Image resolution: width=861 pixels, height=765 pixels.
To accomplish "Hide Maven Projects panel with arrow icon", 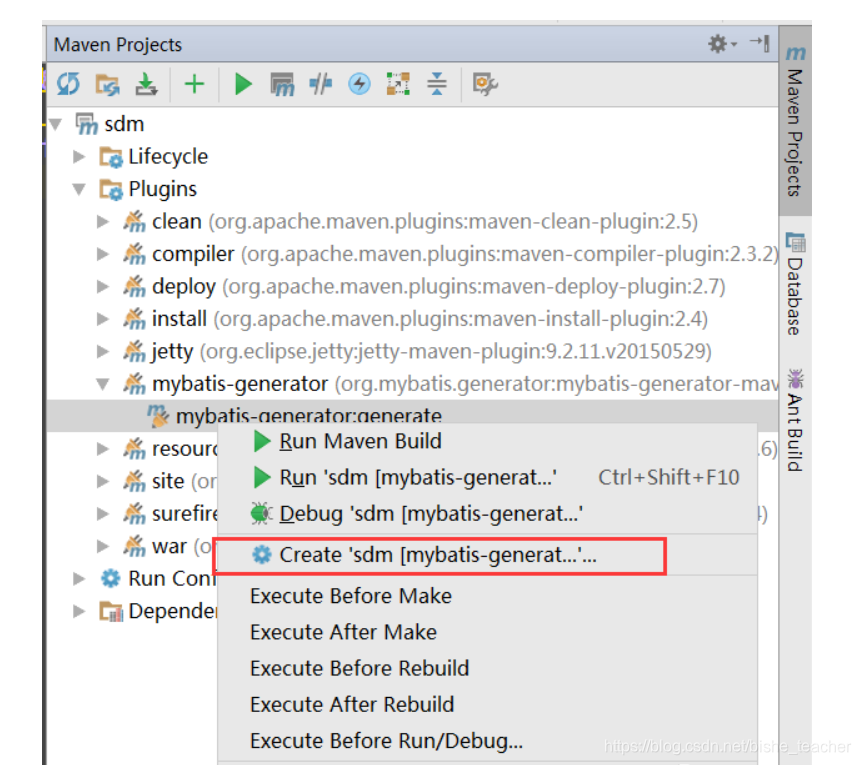I will [761, 43].
